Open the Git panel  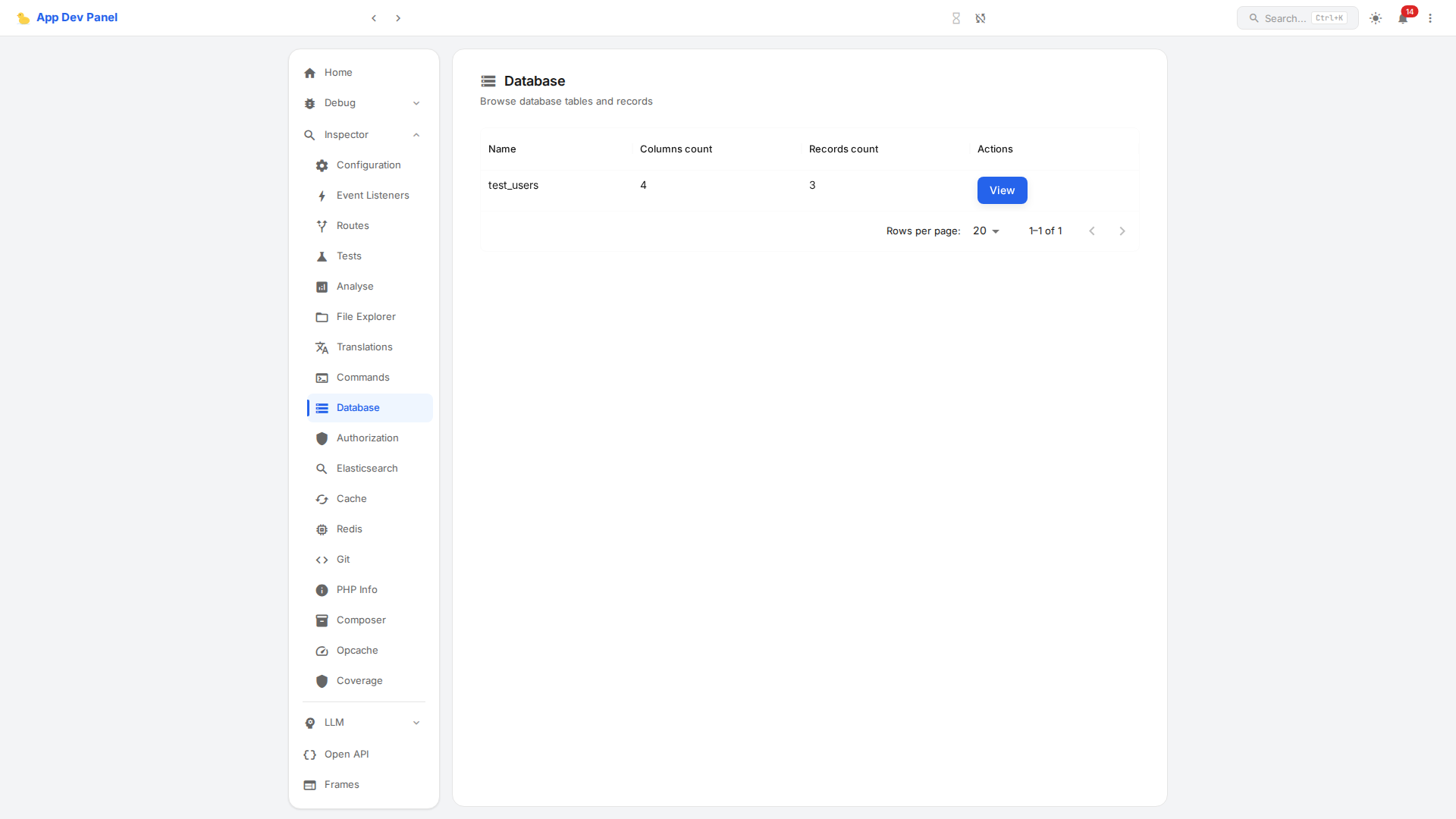[x=343, y=559]
